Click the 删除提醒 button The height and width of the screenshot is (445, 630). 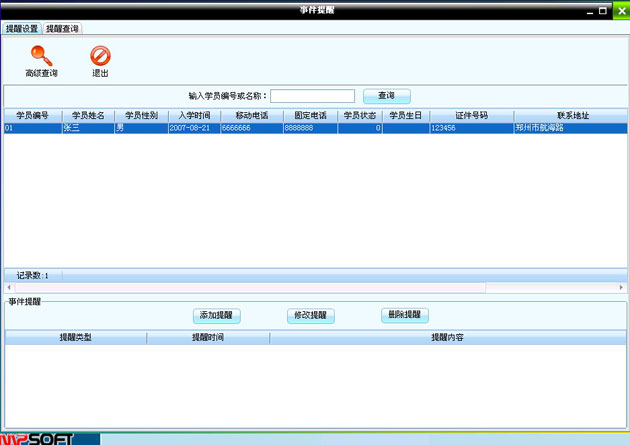[405, 315]
